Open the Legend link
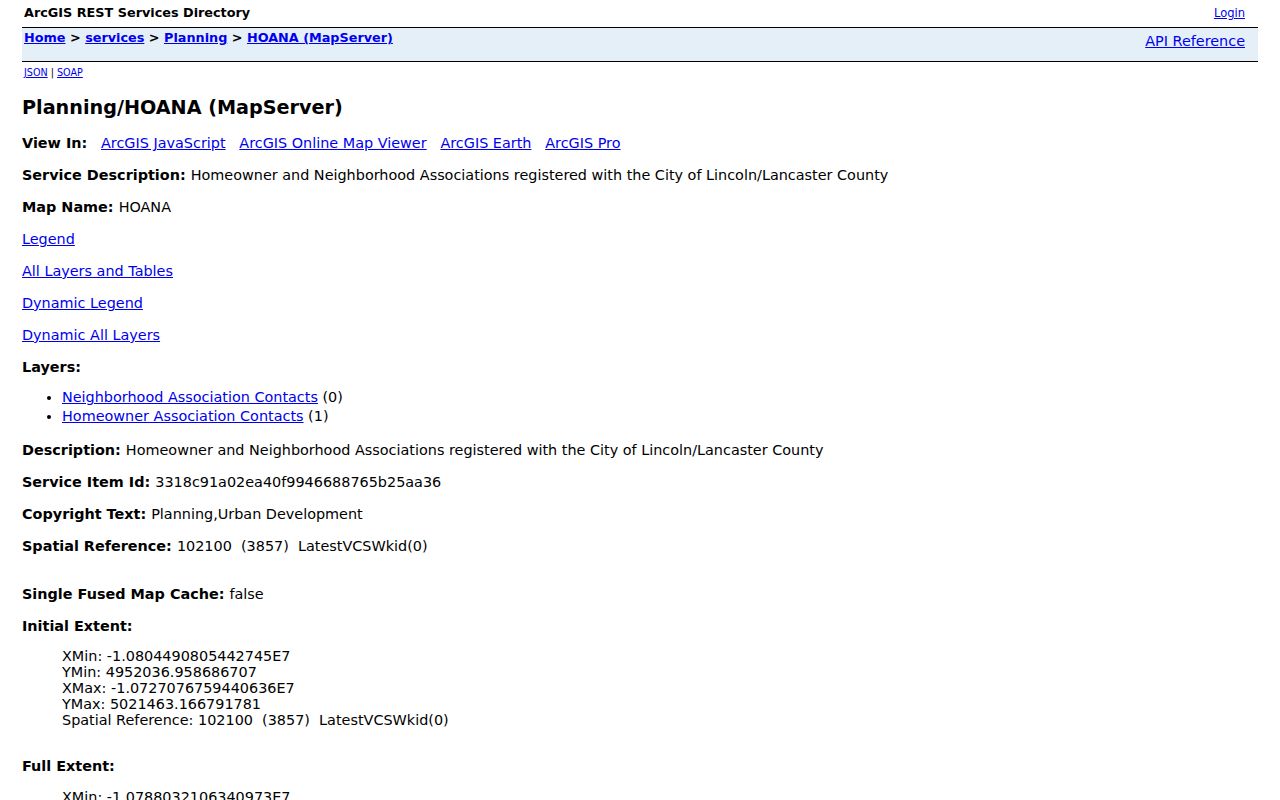 point(48,239)
